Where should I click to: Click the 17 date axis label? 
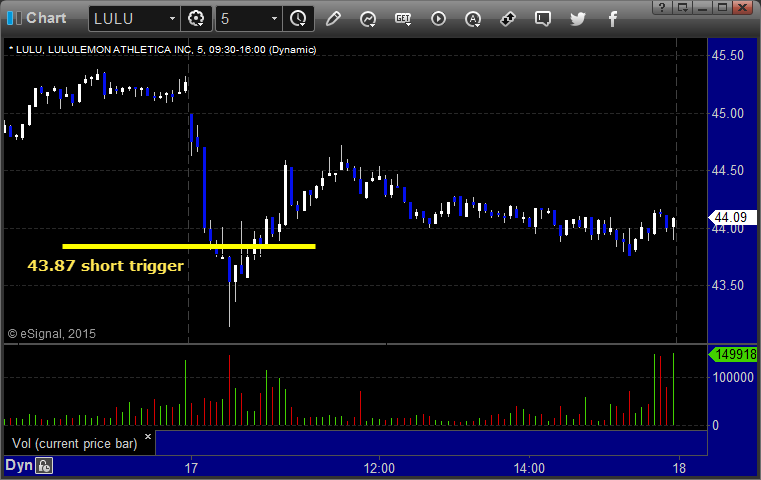(191, 468)
